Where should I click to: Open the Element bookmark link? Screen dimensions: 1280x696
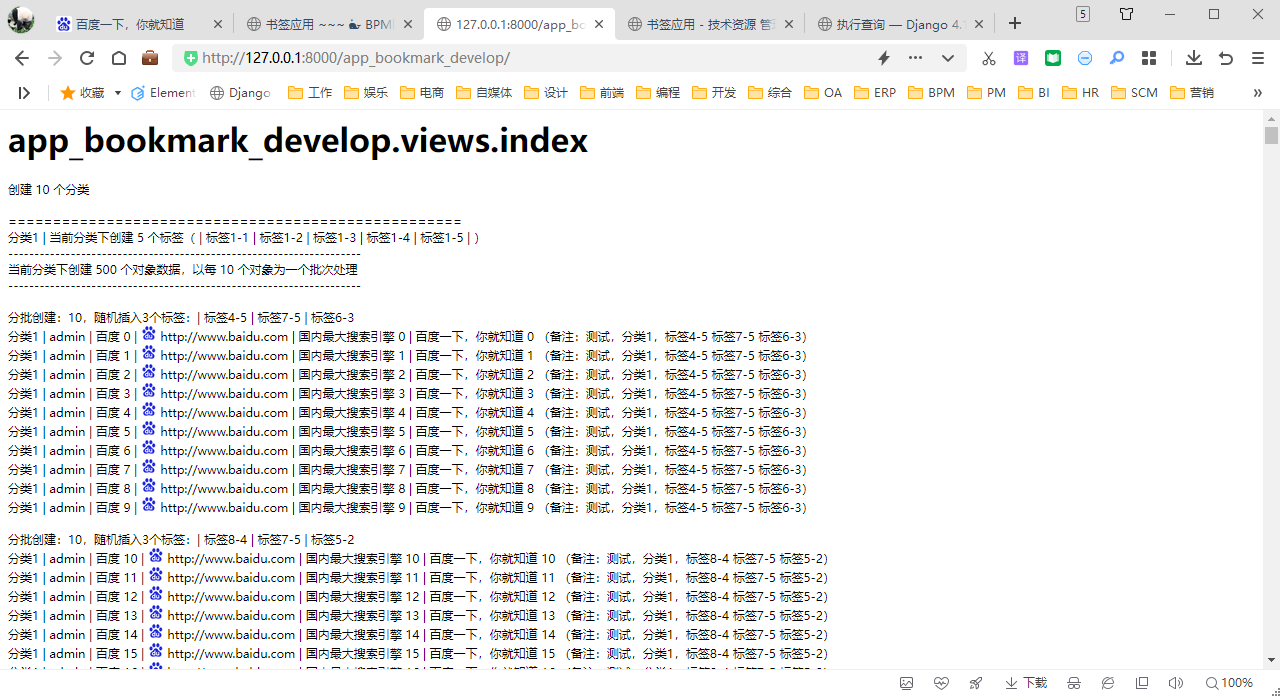coord(163,92)
